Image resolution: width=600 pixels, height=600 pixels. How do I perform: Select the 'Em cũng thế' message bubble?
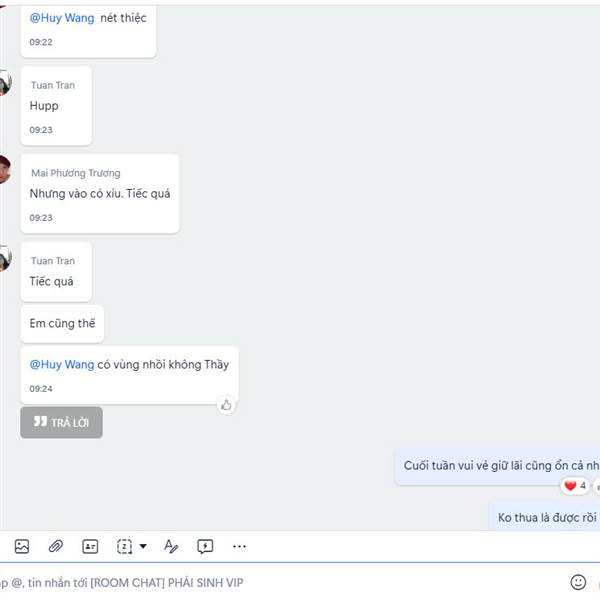click(x=62, y=323)
